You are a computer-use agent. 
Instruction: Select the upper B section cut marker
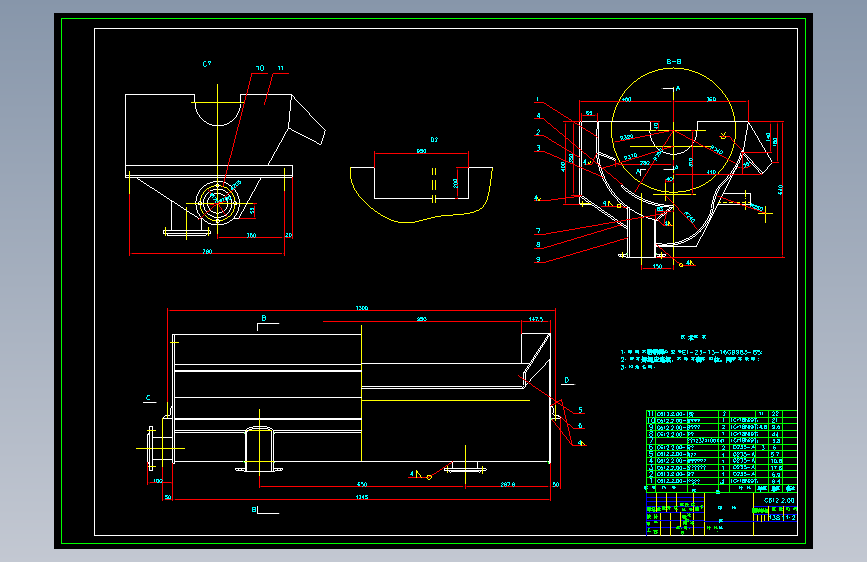pos(264,318)
